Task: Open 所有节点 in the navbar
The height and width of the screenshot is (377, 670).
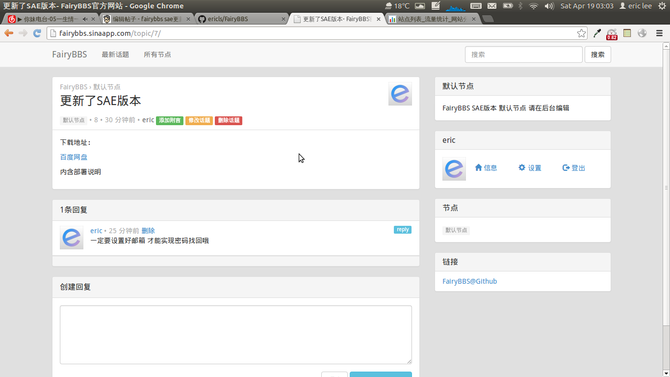Action: tap(157, 54)
